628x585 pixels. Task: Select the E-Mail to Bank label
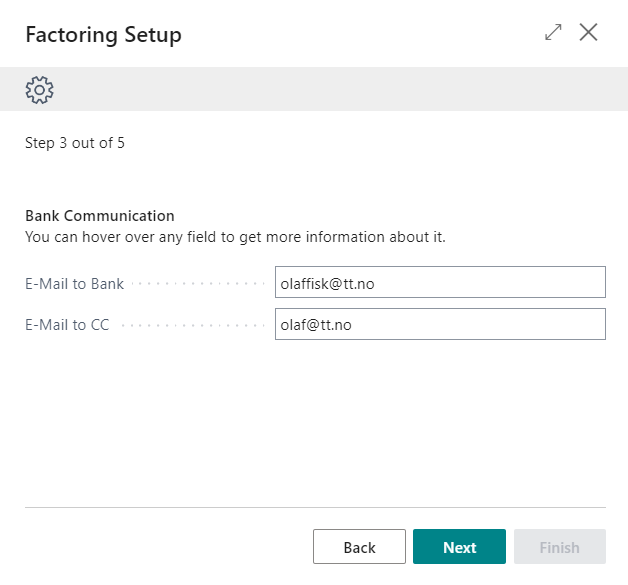74,284
